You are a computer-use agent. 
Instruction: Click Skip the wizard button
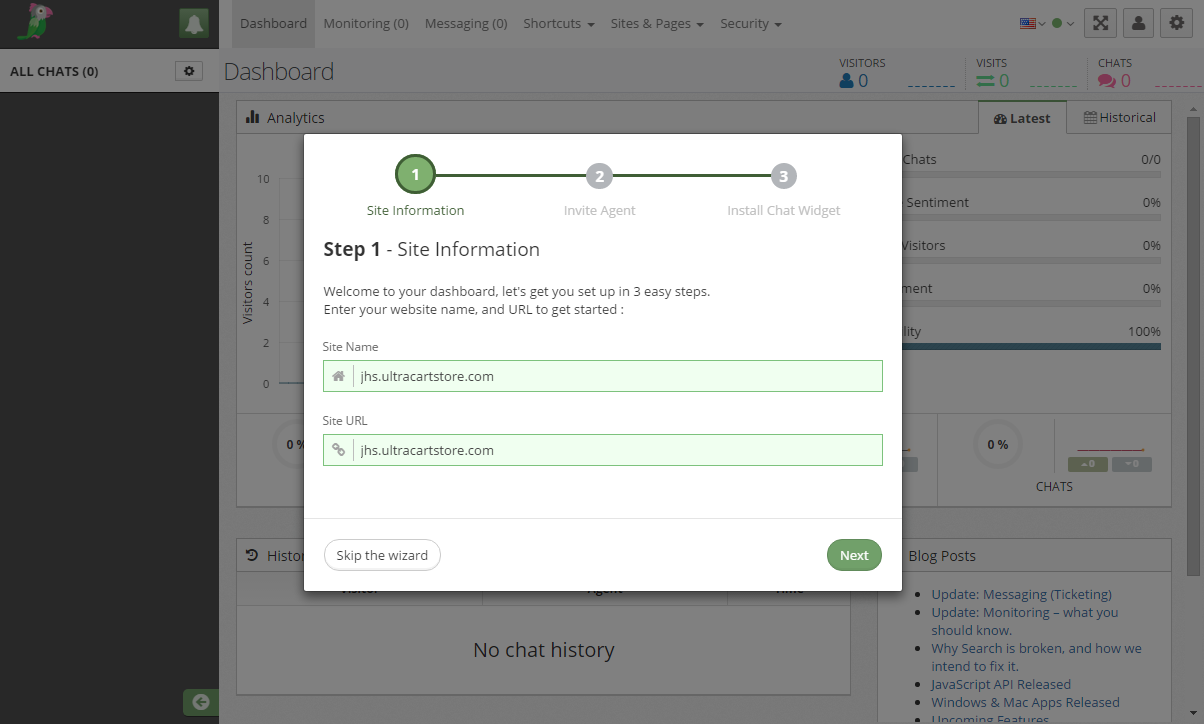(382, 555)
